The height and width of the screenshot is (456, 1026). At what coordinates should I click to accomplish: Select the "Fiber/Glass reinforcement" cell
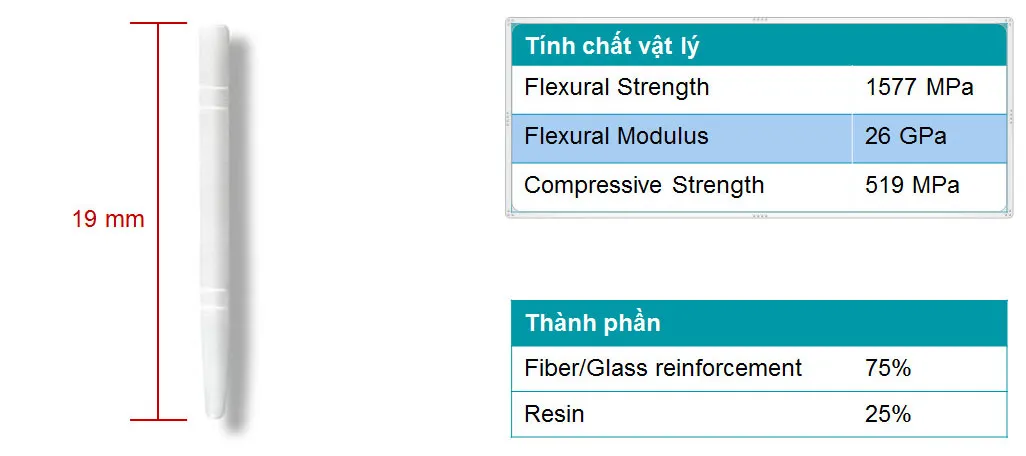point(663,368)
